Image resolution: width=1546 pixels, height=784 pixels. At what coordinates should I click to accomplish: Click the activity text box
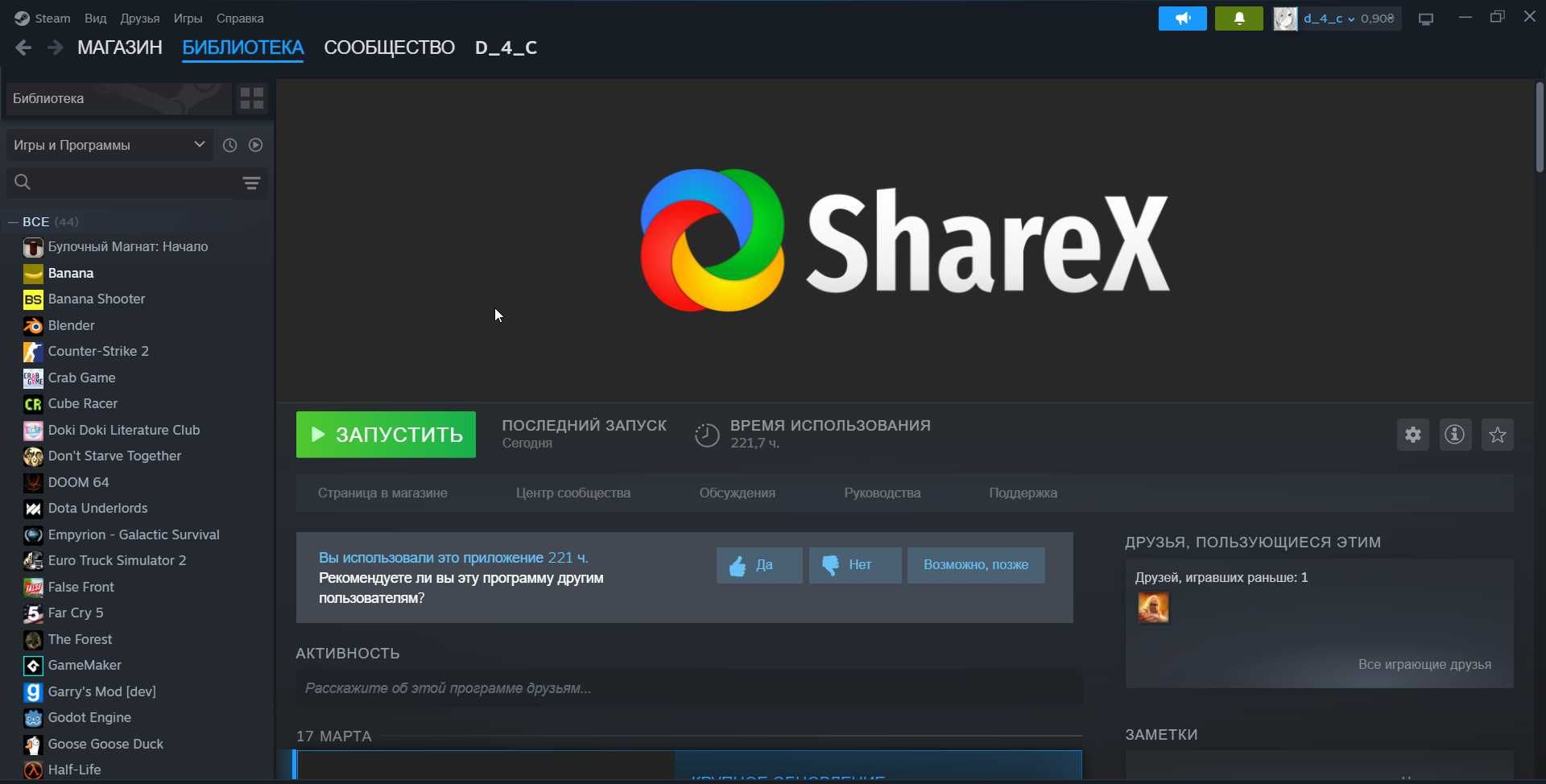pyautogui.click(x=689, y=688)
